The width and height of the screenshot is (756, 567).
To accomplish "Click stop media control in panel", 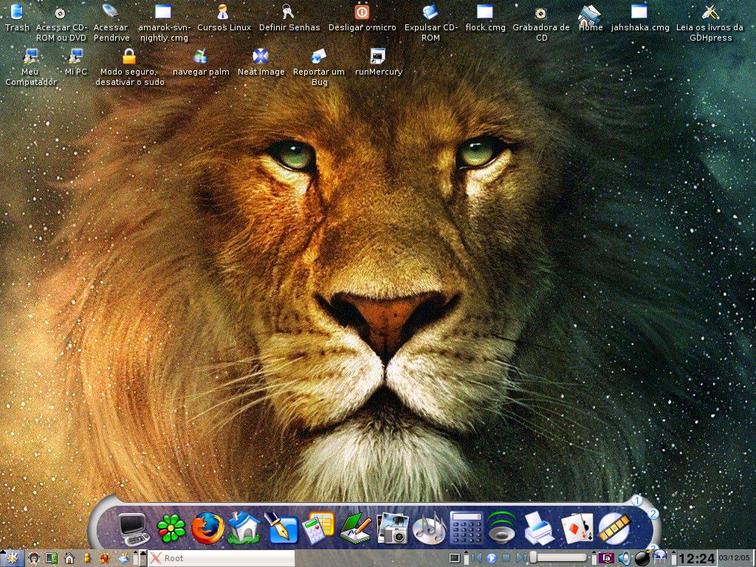I will point(506,558).
